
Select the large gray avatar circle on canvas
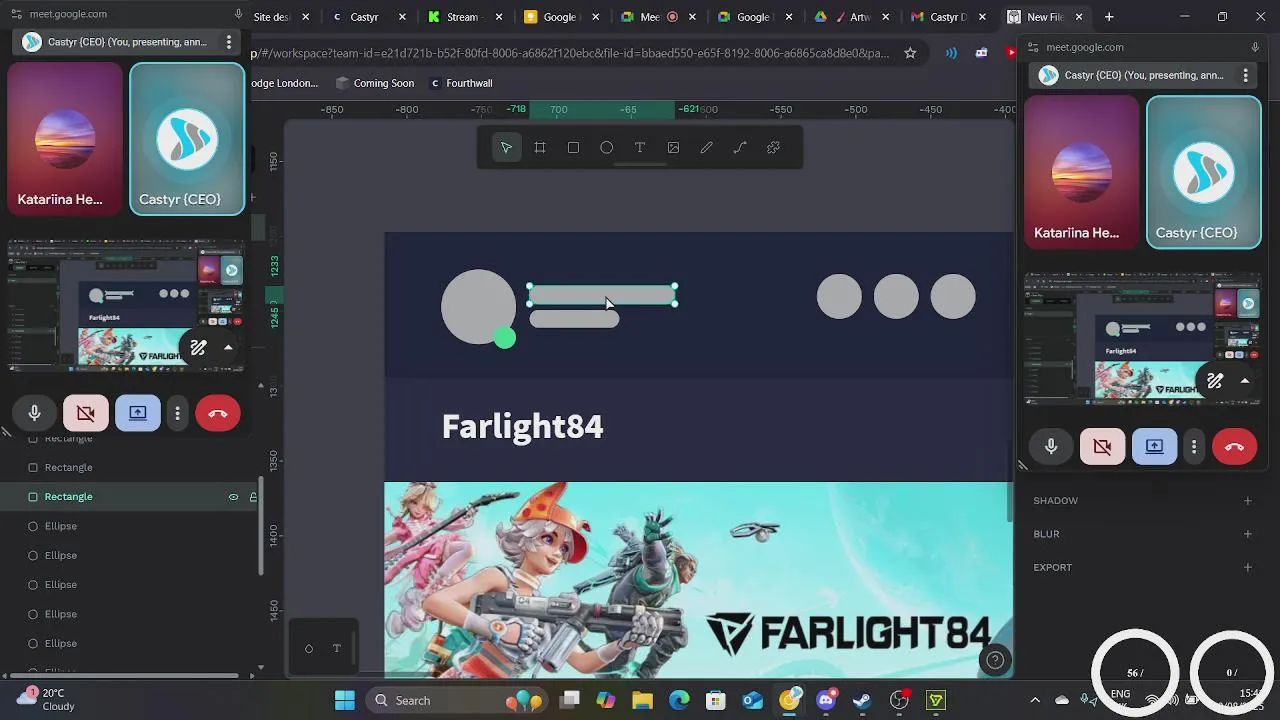[x=478, y=307]
